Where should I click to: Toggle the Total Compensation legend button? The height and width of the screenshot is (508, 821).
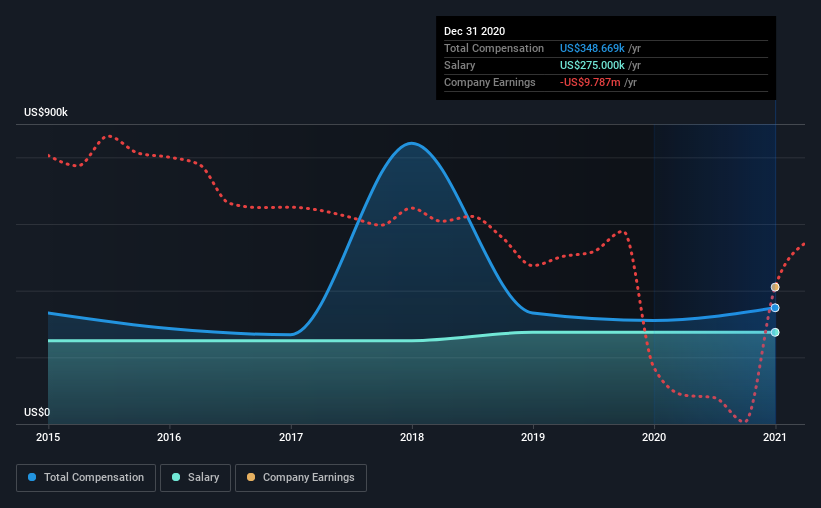[x=86, y=478]
